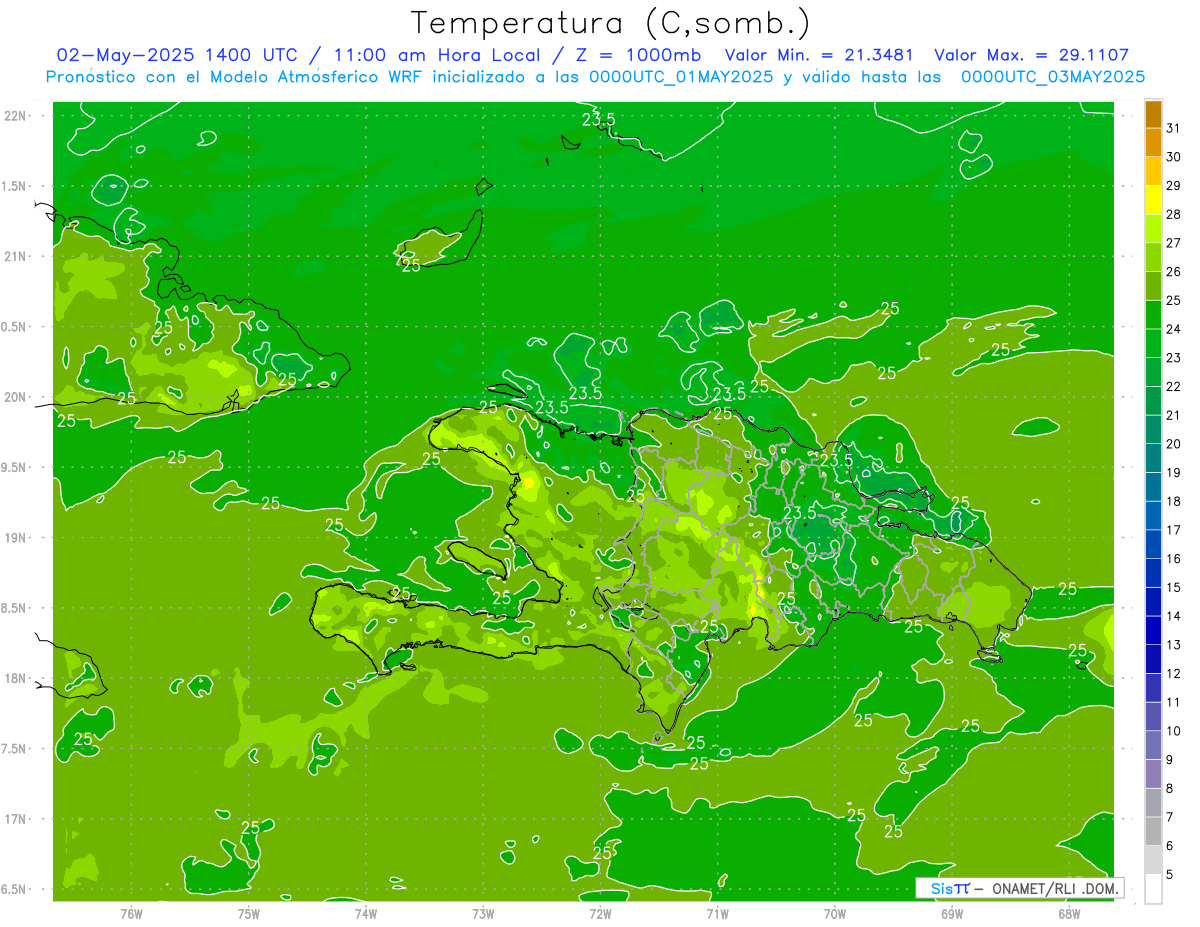
Task: Click the color scale label 17
Action: [1174, 530]
